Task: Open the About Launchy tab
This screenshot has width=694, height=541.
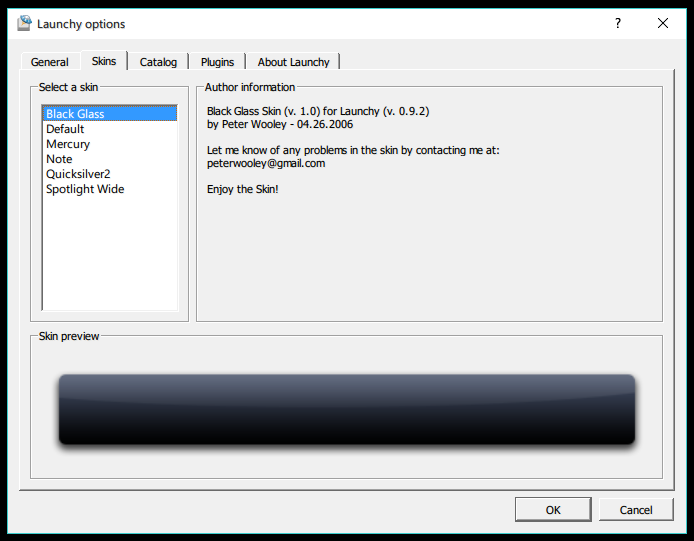Action: [x=293, y=62]
